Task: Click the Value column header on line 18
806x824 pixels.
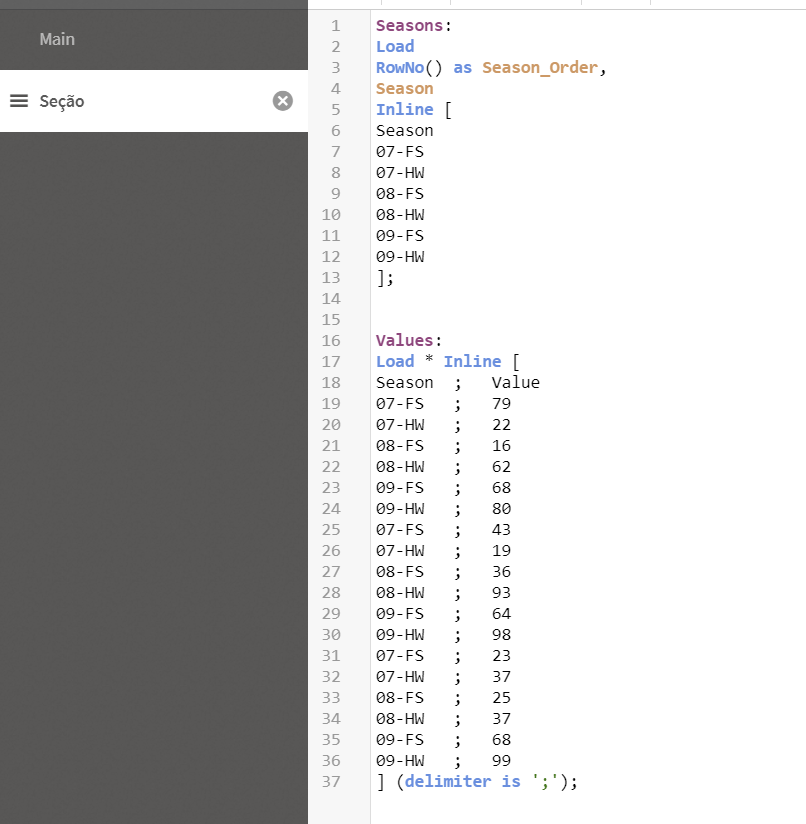Action: (x=515, y=382)
